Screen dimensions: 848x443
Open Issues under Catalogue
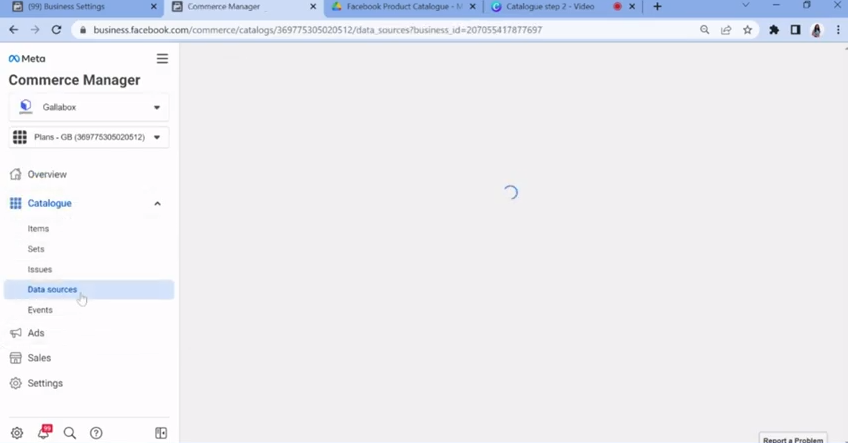click(x=39, y=269)
